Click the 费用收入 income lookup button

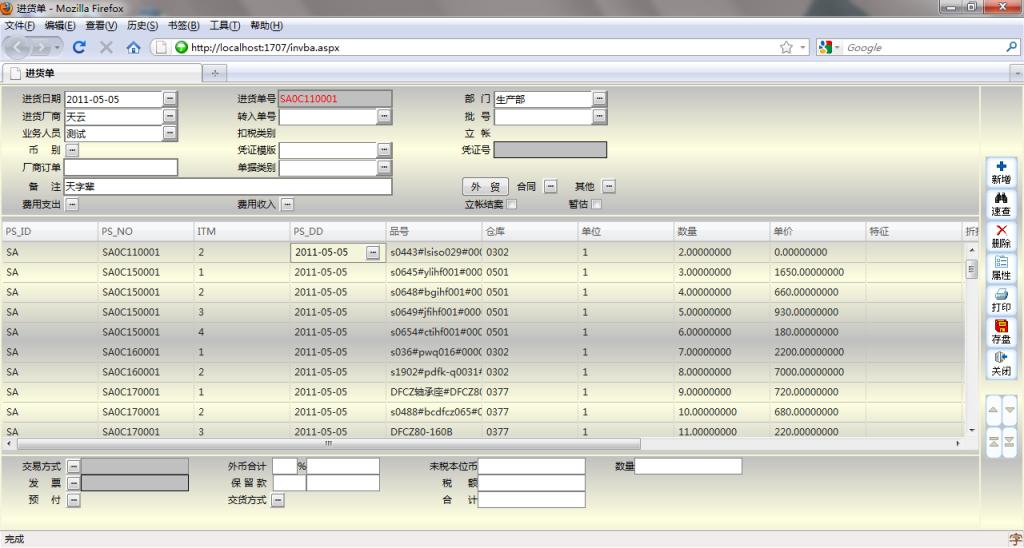(287, 204)
